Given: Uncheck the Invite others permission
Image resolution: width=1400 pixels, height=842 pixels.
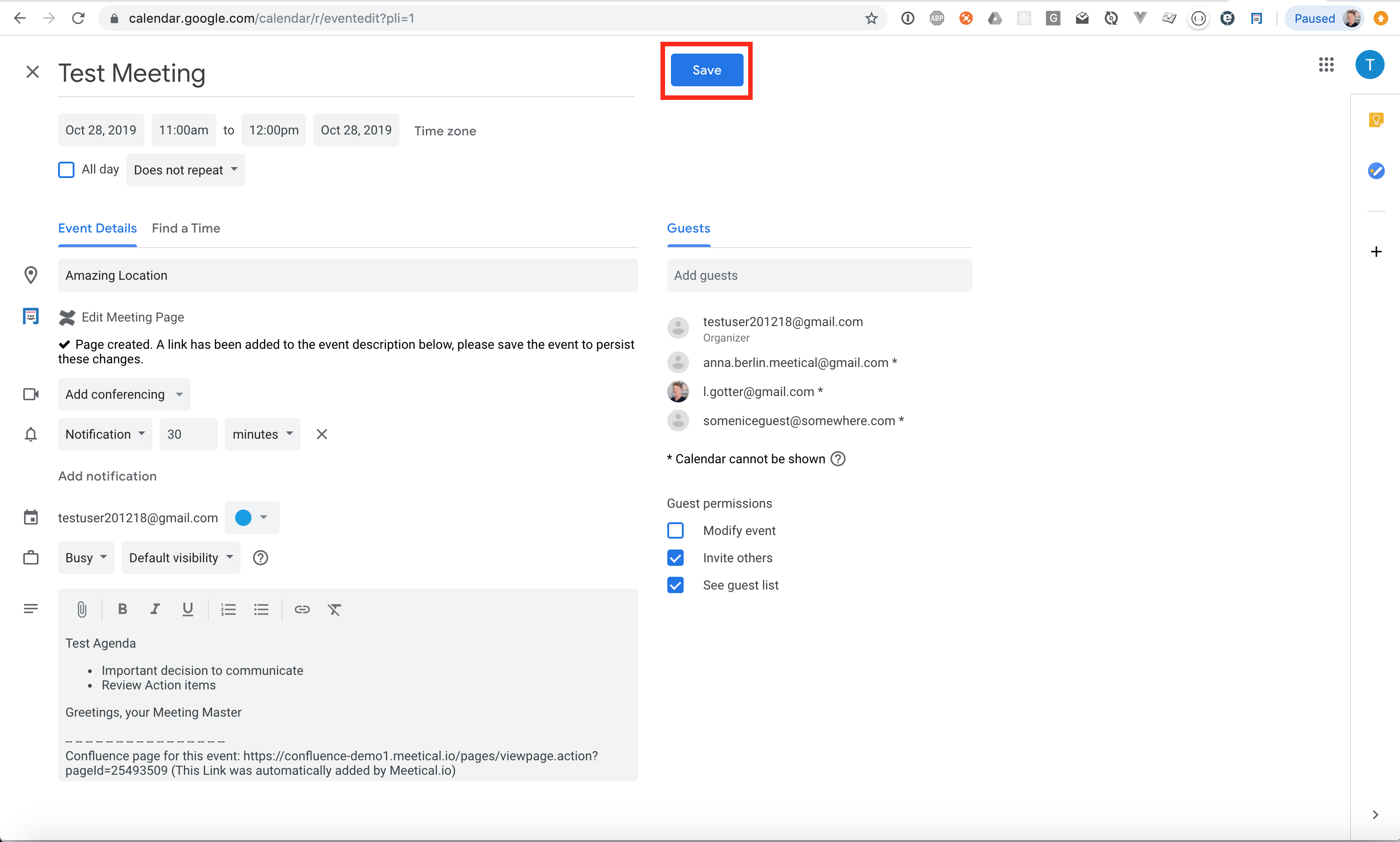Looking at the screenshot, I should [x=675, y=558].
